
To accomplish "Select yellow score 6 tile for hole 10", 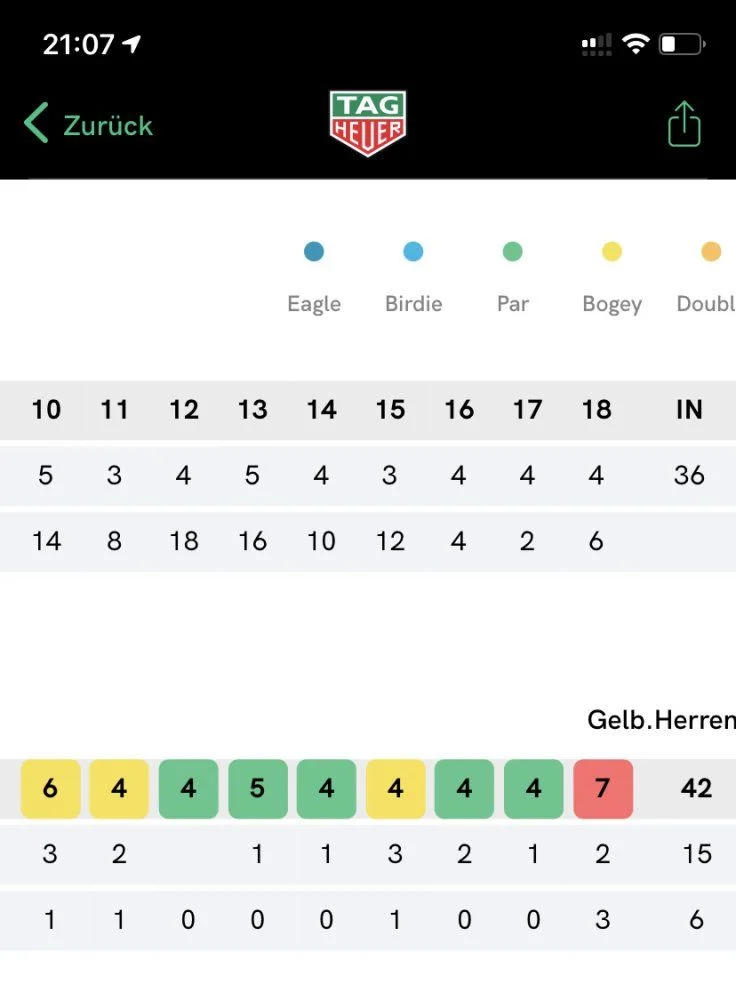I will 50,789.
